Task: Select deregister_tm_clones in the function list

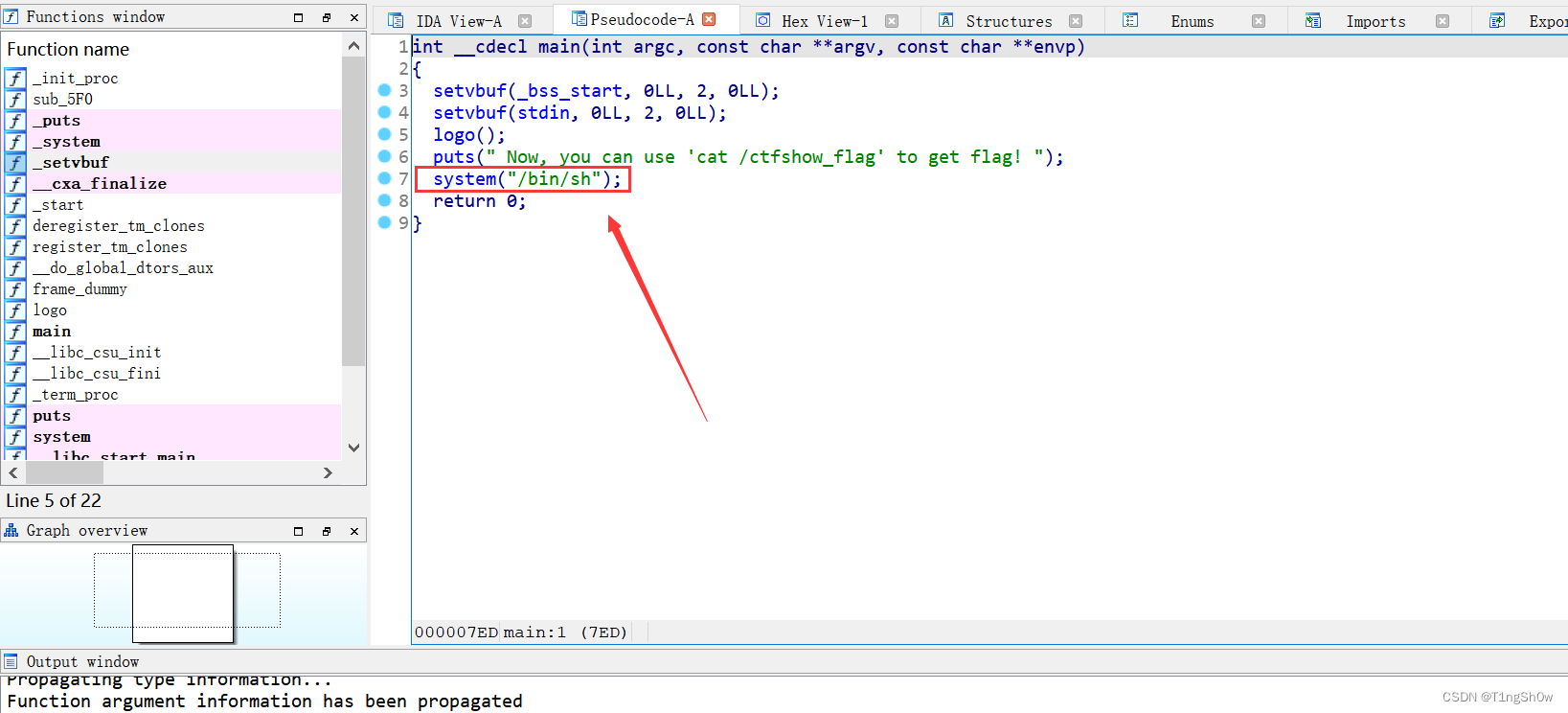Action: (119, 226)
